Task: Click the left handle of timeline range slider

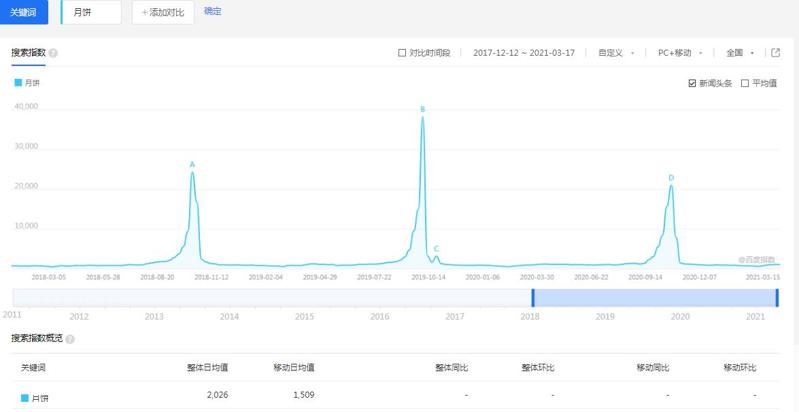Action: point(533,297)
